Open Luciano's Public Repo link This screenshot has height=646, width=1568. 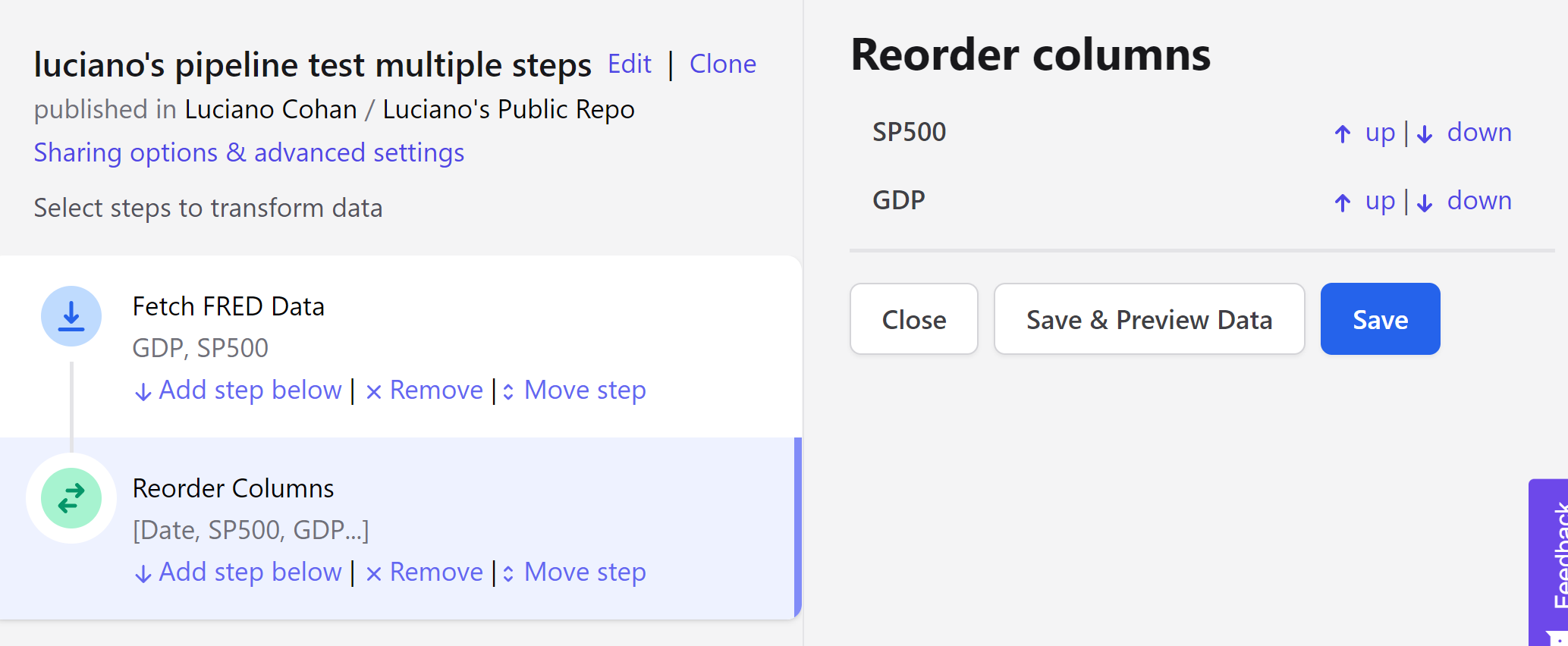point(508,110)
